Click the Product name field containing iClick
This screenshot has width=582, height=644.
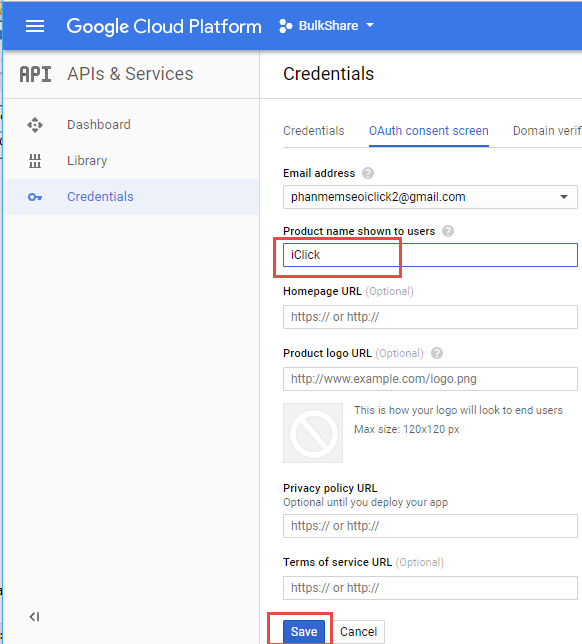pos(430,255)
